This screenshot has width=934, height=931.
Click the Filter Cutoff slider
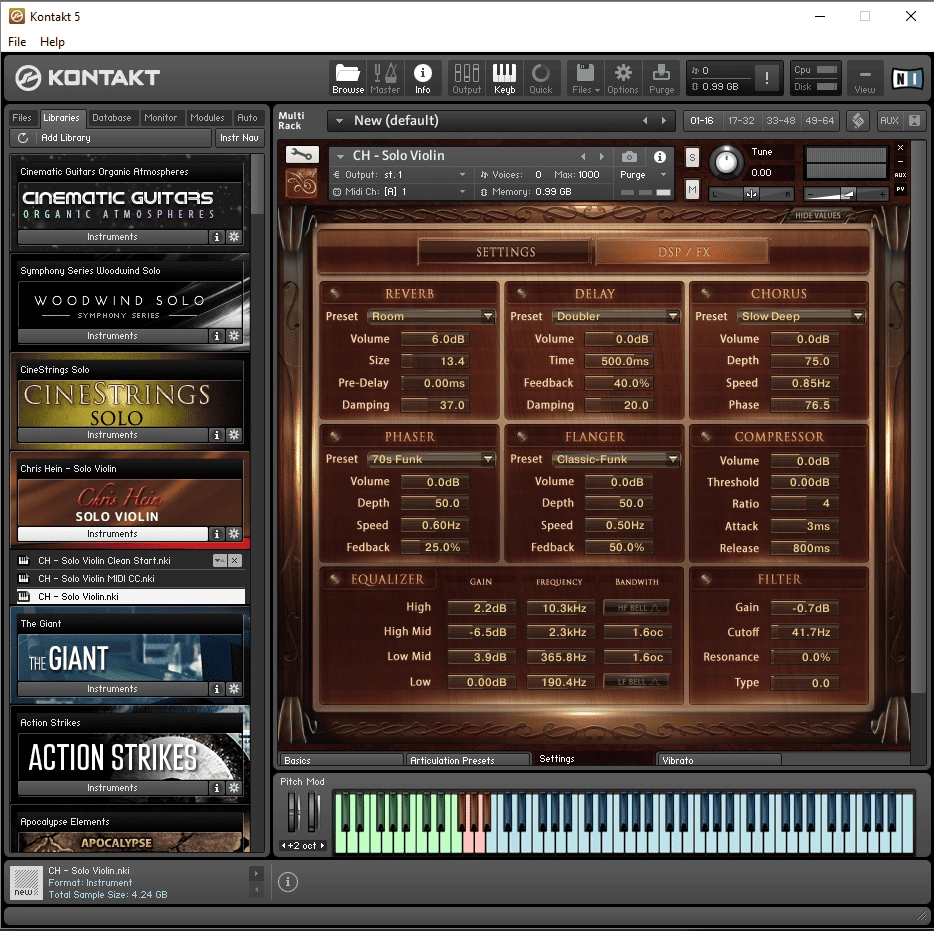[805, 632]
